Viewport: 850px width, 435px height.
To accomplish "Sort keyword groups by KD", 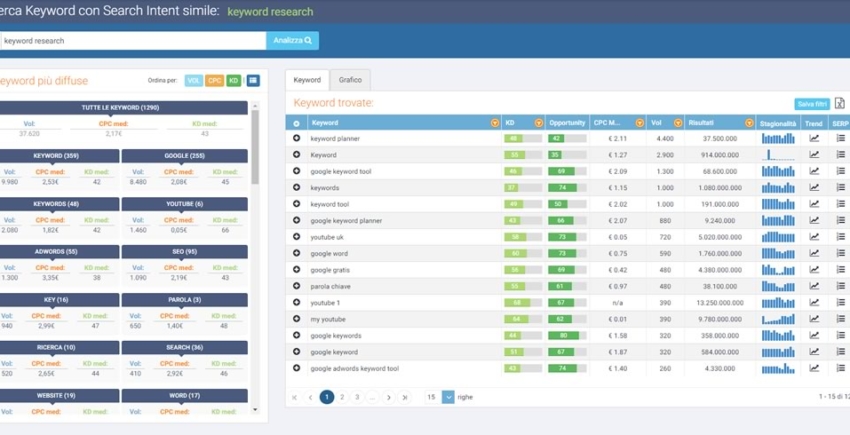I will 234,80.
